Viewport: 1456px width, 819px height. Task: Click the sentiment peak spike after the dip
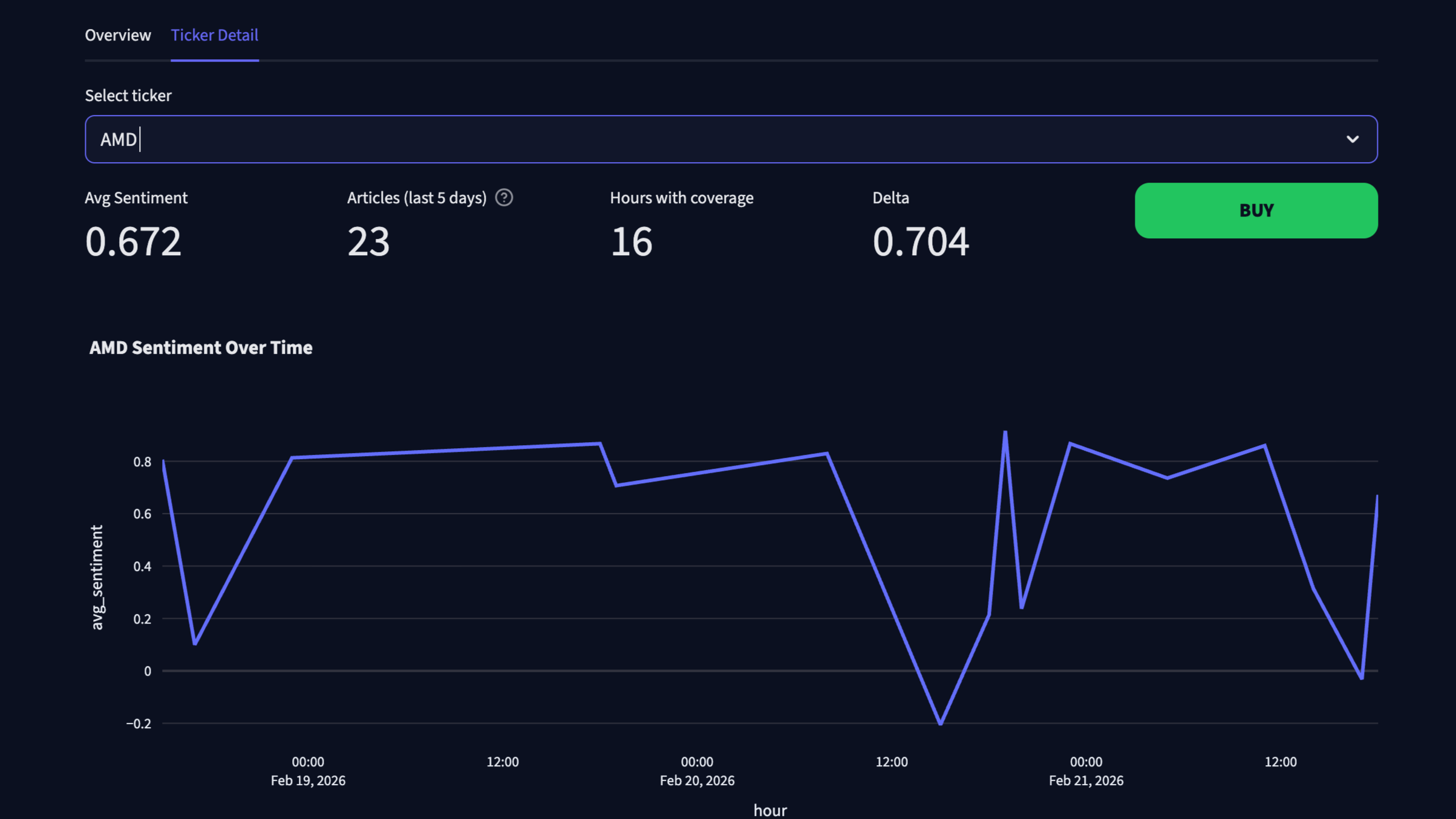pyautogui.click(x=1004, y=431)
